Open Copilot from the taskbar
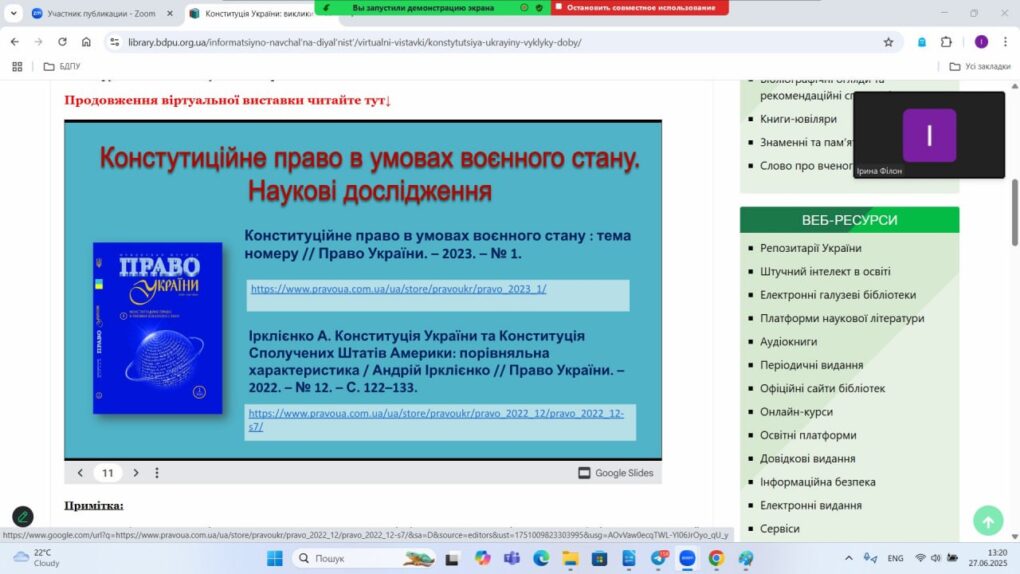 [x=482, y=558]
